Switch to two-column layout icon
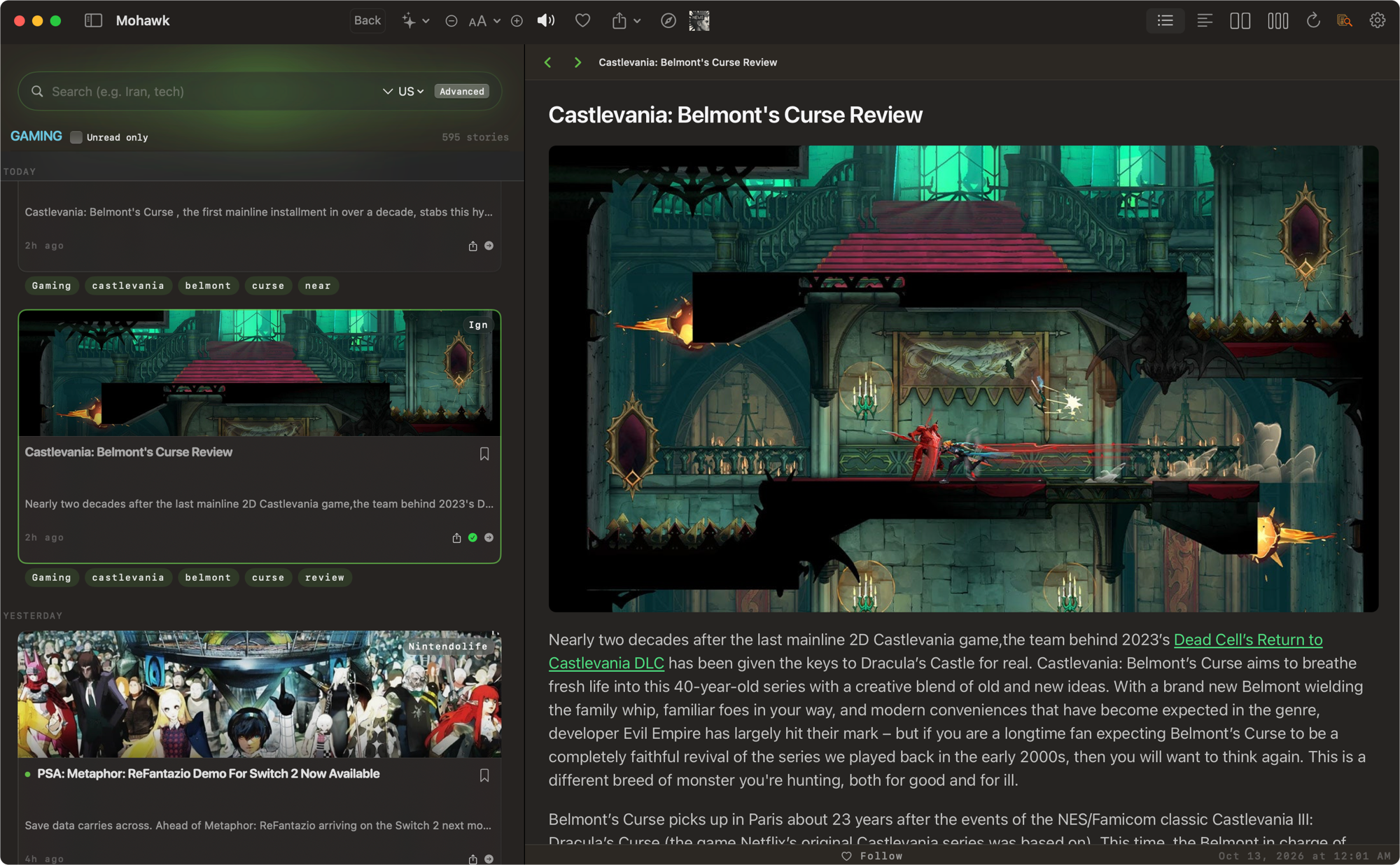This screenshot has width=1400, height=865. click(1240, 21)
